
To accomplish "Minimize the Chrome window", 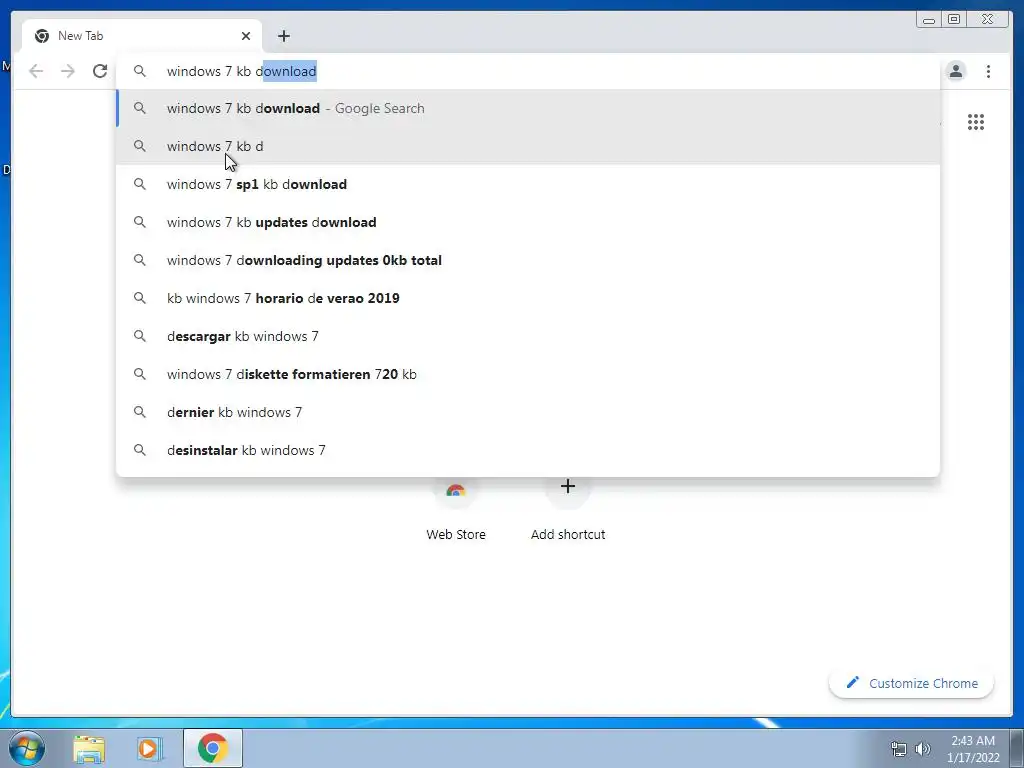I will tap(929, 20).
